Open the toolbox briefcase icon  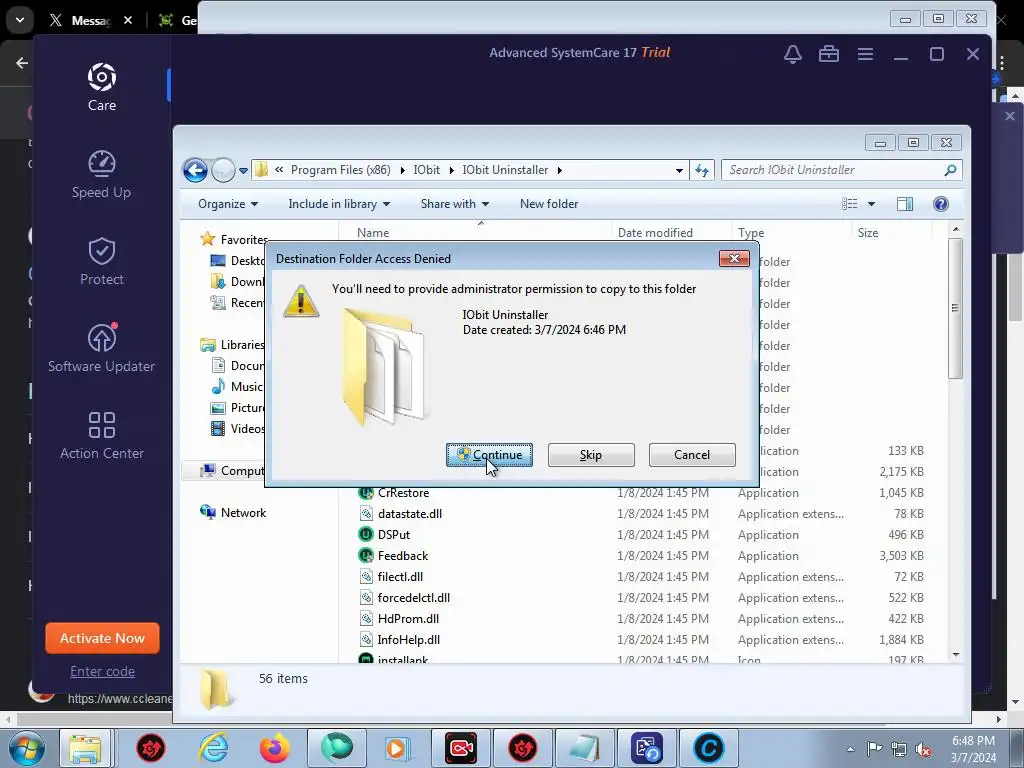point(829,54)
